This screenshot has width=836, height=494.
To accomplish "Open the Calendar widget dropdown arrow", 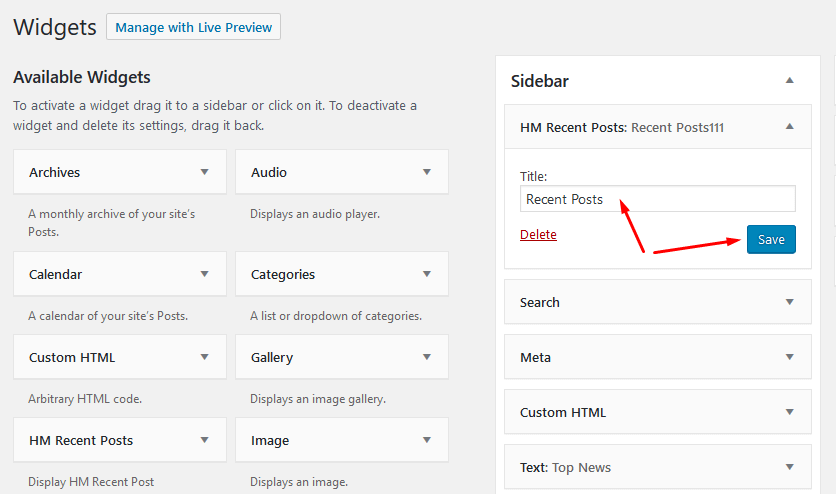I will point(205,274).
